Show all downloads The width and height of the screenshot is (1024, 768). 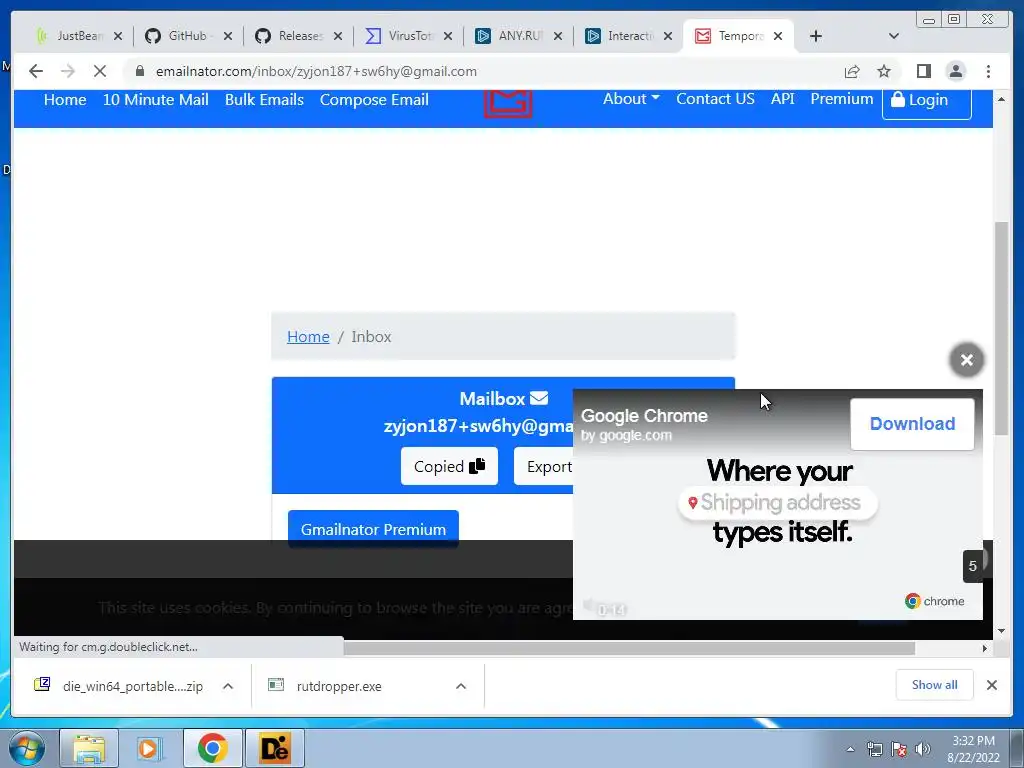tap(935, 684)
